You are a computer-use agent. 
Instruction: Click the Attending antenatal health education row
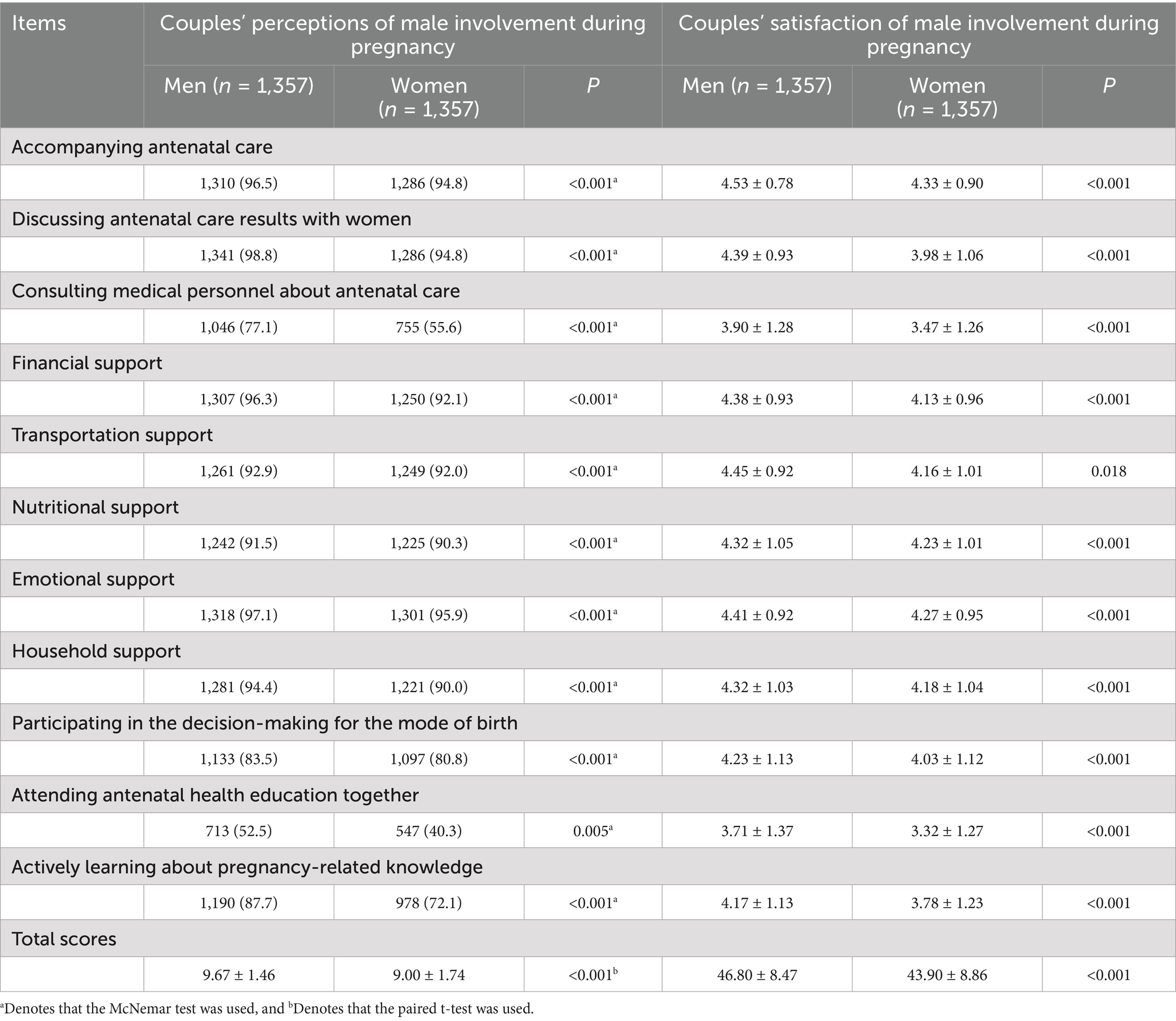pyautogui.click(x=215, y=795)
